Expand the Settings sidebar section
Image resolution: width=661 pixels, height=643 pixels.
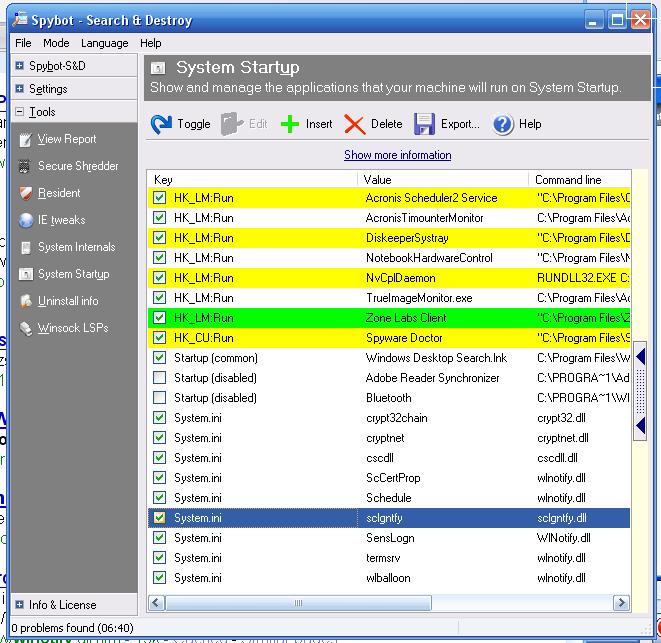[19, 89]
